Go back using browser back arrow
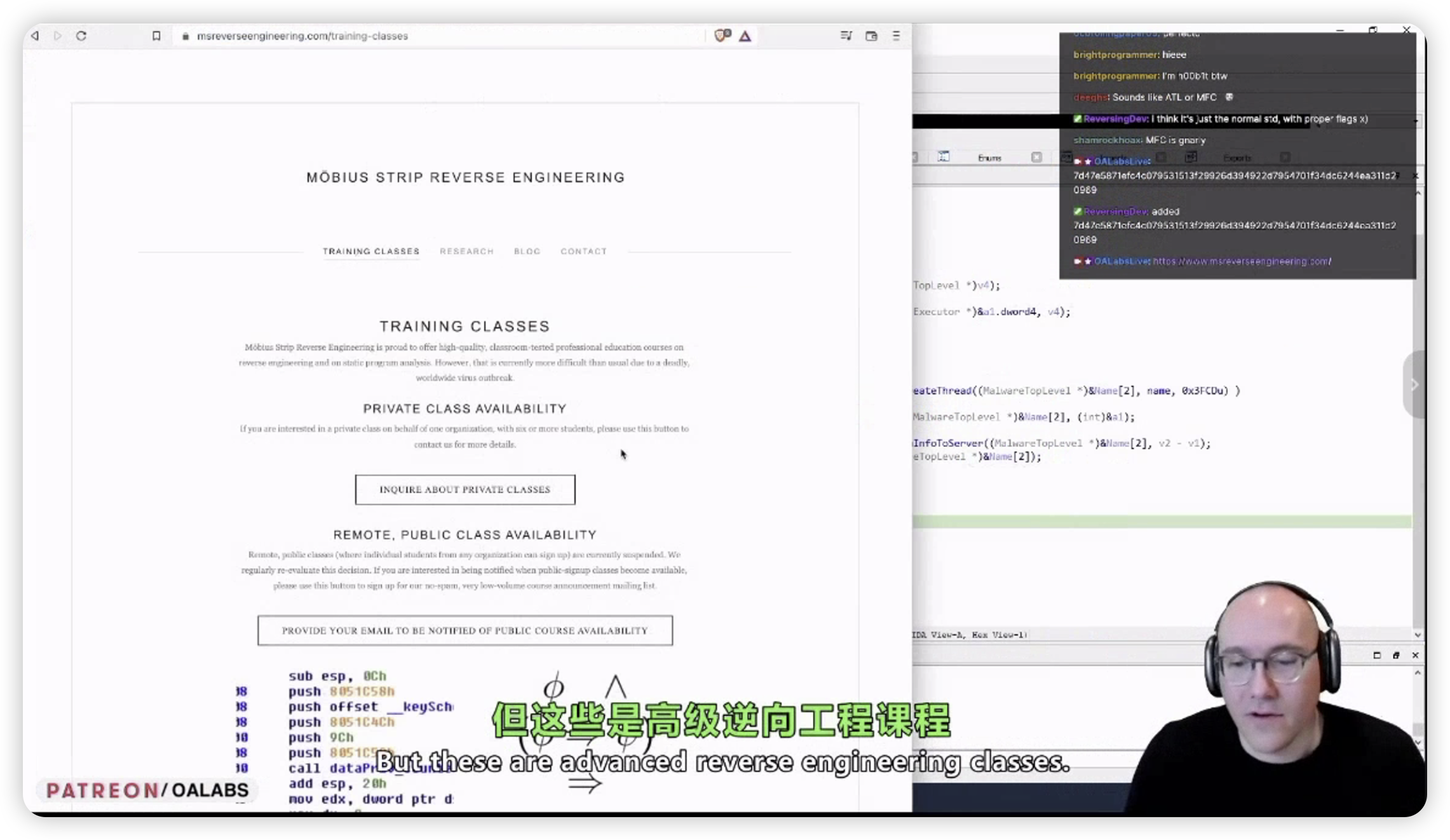 click(x=35, y=36)
